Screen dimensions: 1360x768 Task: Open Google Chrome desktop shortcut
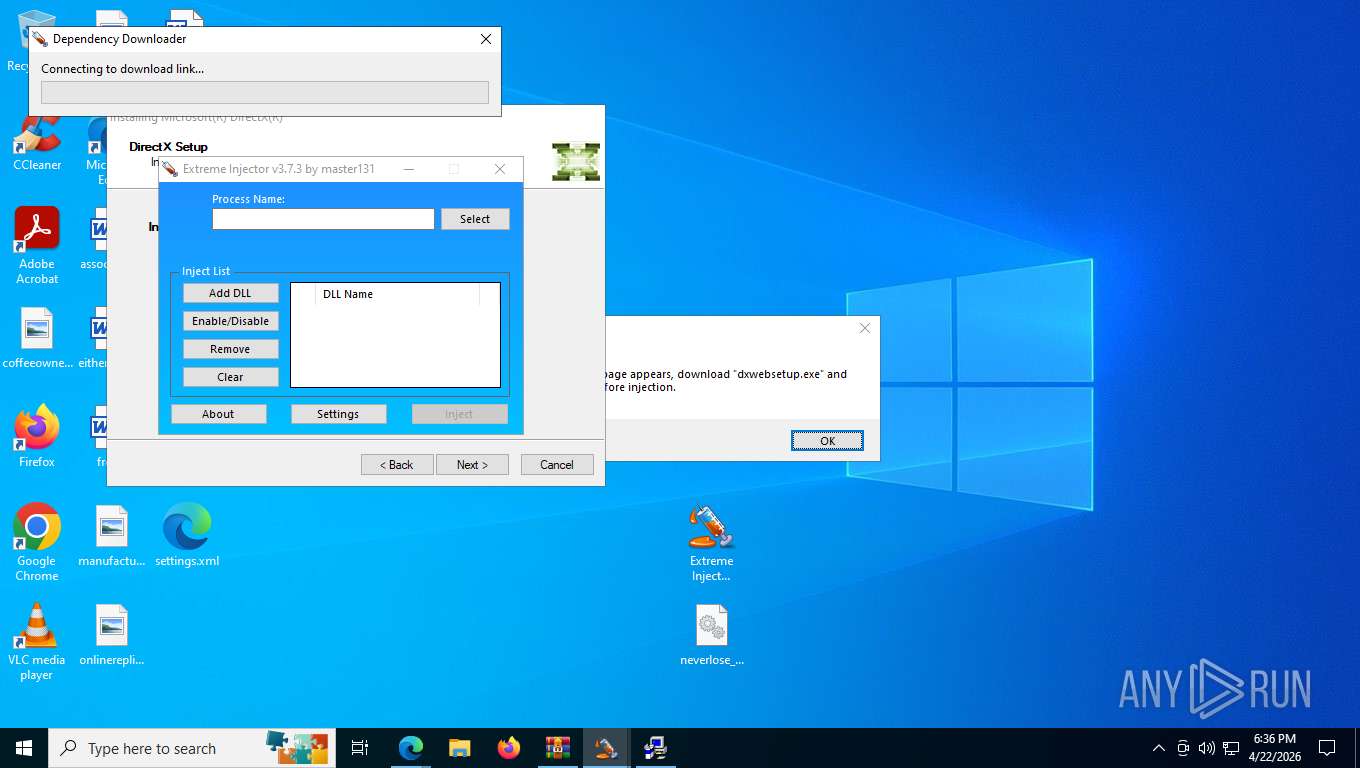click(37, 542)
